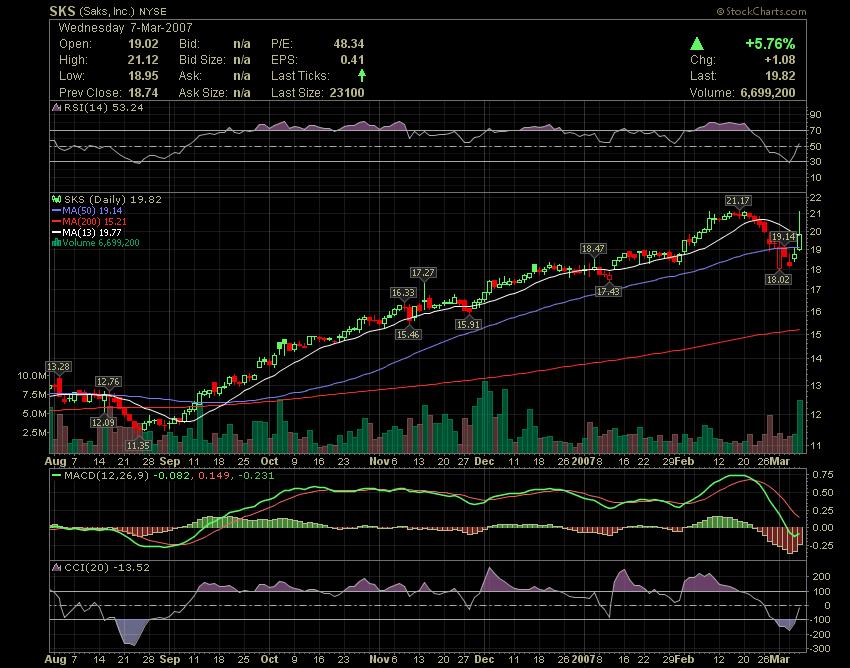Click the 15.91 price marker
Image resolution: width=850 pixels, height=668 pixels.
[x=468, y=324]
